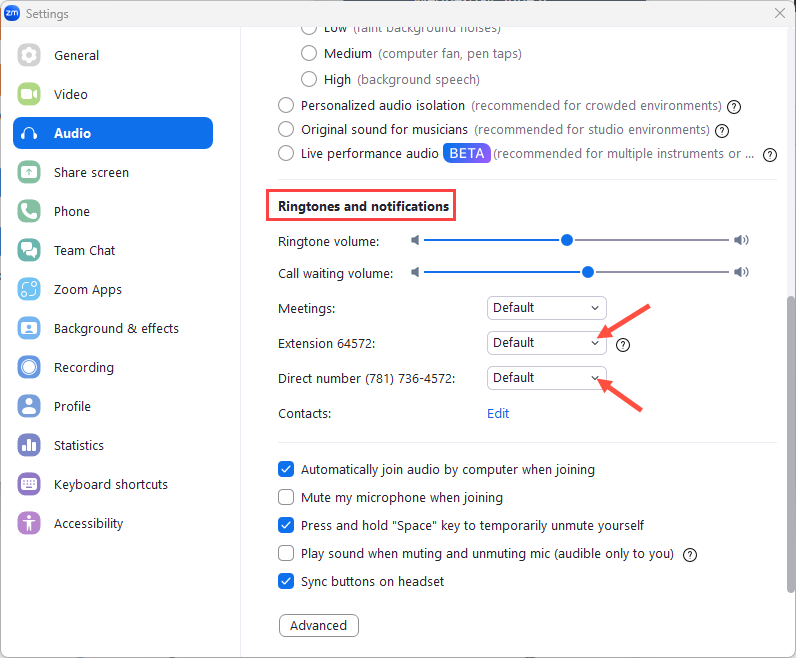This screenshot has height=658, width=796.
Task: Click the Video camera icon in sidebar
Action: (x=29, y=94)
